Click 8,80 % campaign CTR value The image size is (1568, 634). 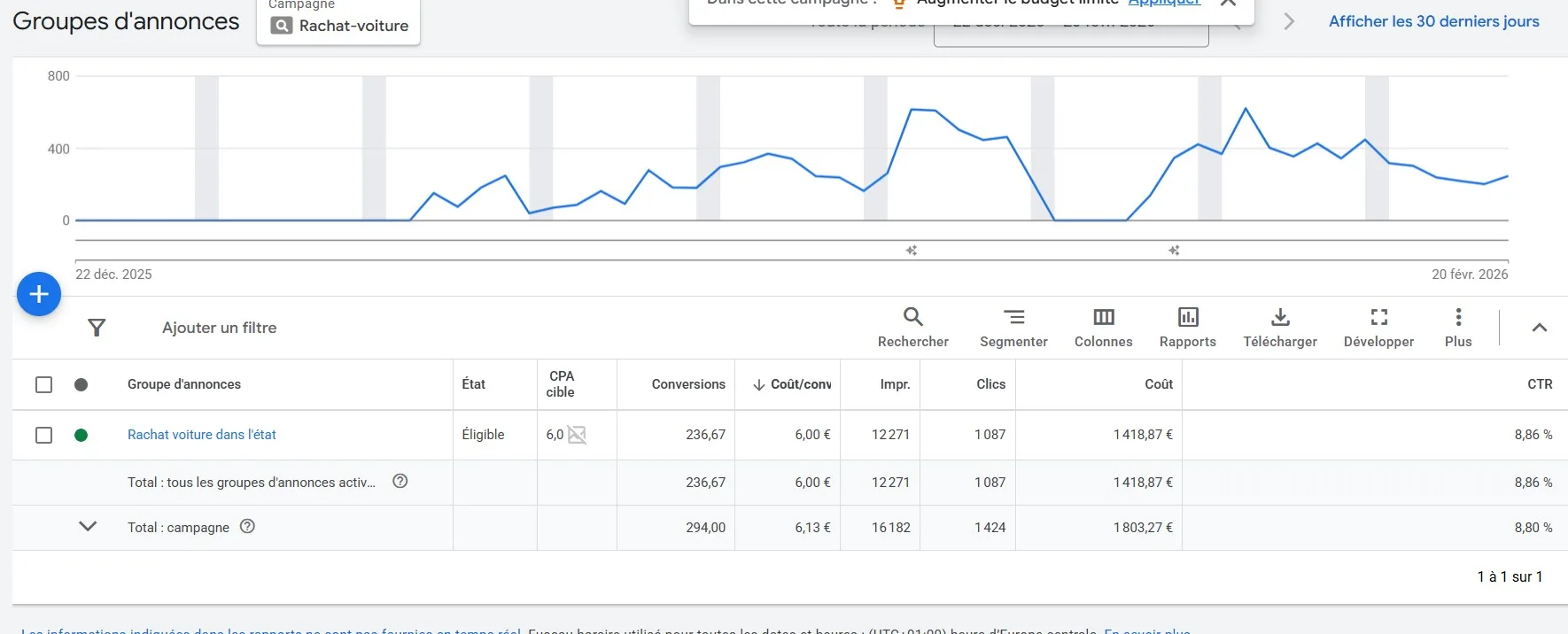(x=1533, y=528)
